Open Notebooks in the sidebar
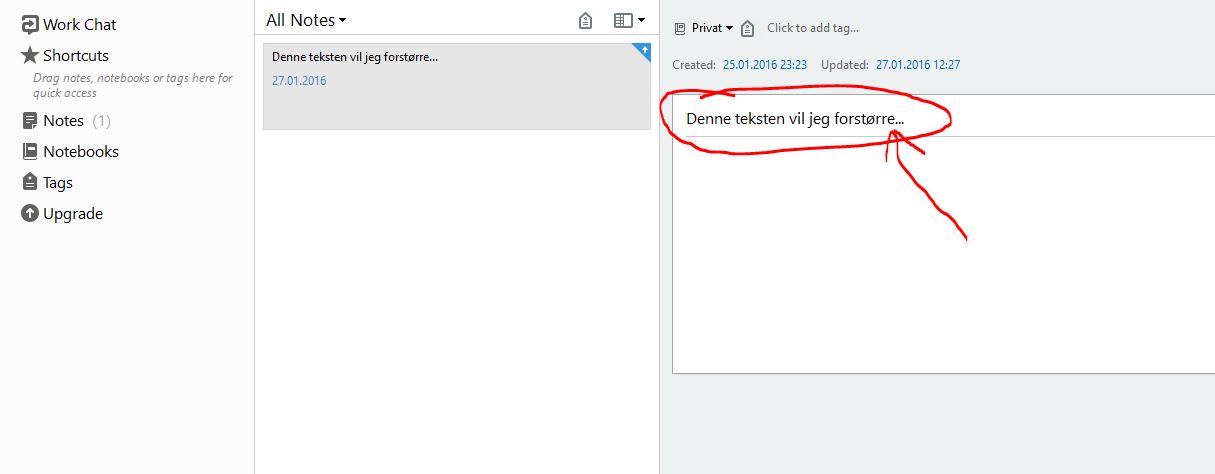Viewport: 1215px width, 474px height. (70, 151)
